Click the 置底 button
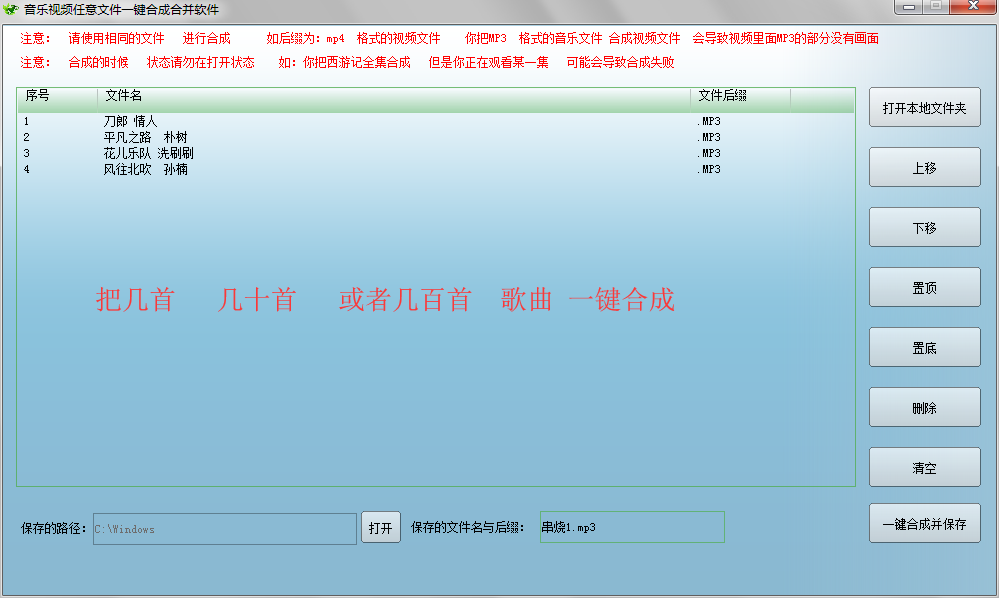Image resolution: width=999 pixels, height=598 pixels. 924,348
